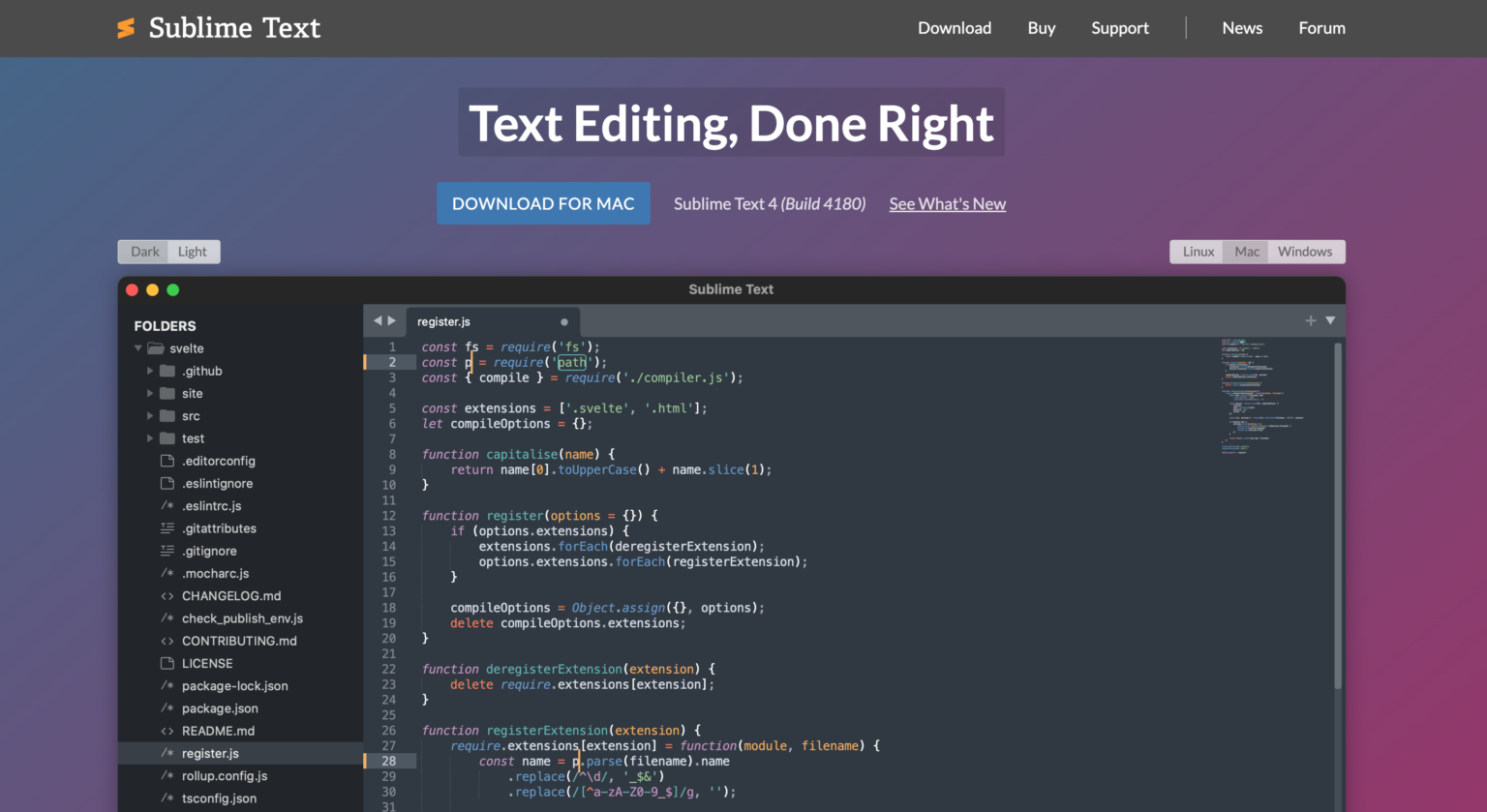Open the See What's New link

pos(947,203)
